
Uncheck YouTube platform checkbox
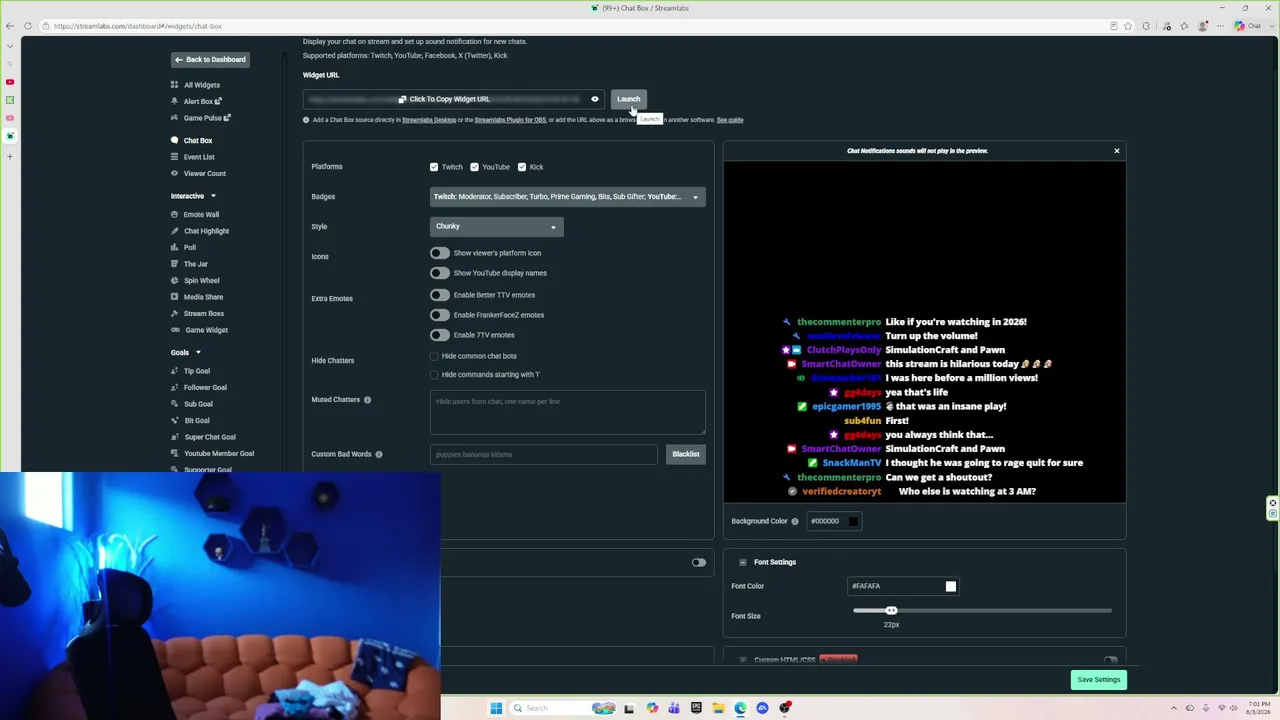pos(474,167)
